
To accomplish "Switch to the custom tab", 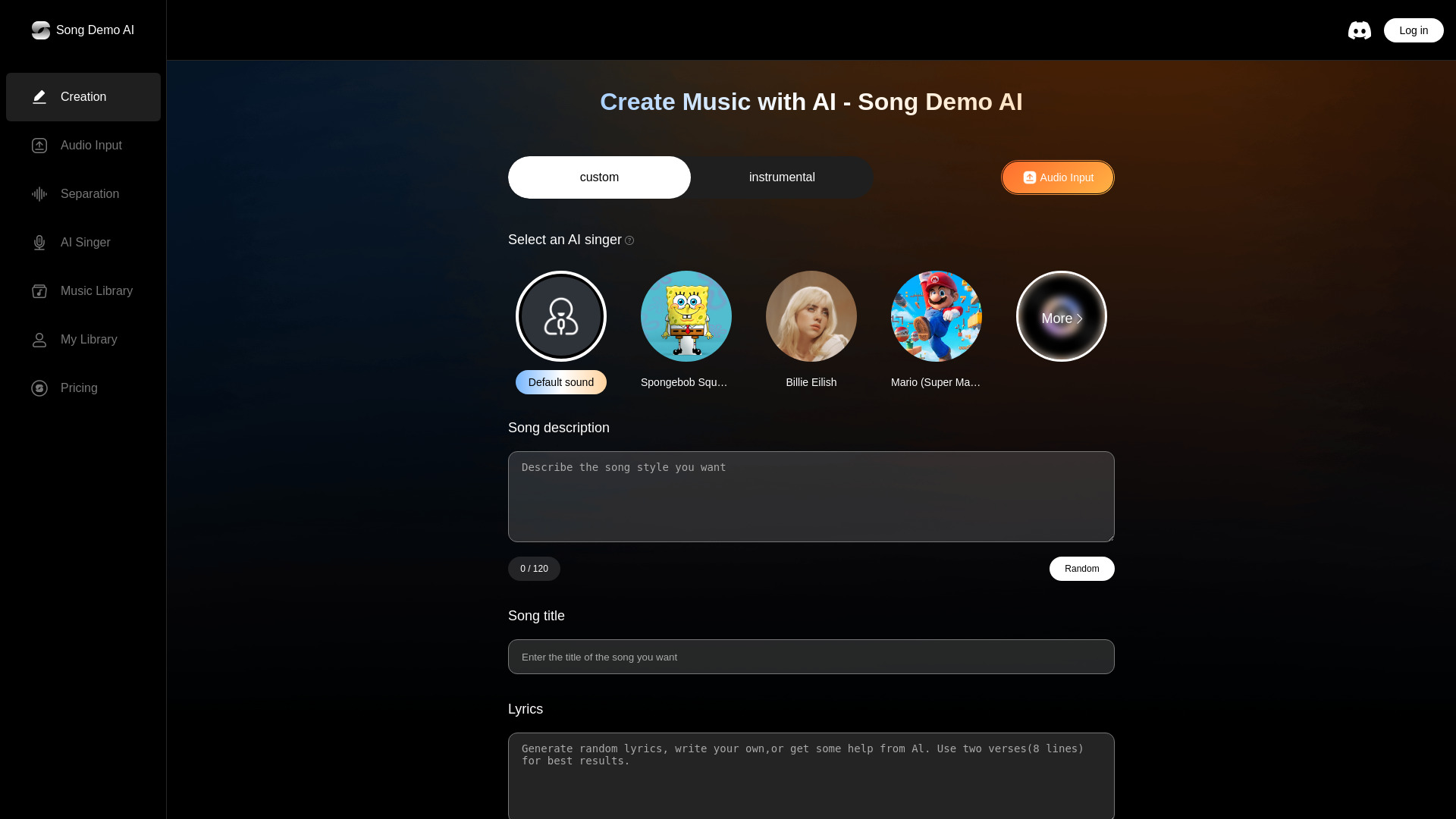I will 598,177.
